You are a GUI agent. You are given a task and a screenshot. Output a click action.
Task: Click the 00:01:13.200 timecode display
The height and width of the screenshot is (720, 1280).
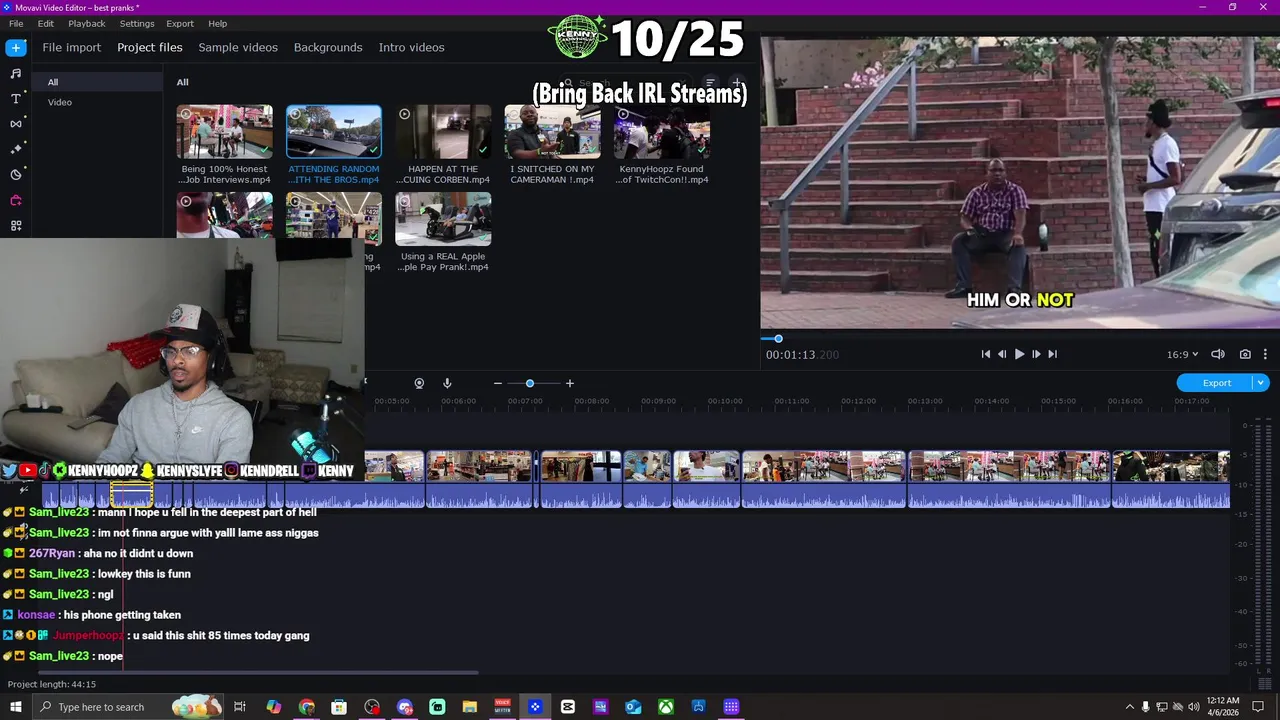point(802,355)
